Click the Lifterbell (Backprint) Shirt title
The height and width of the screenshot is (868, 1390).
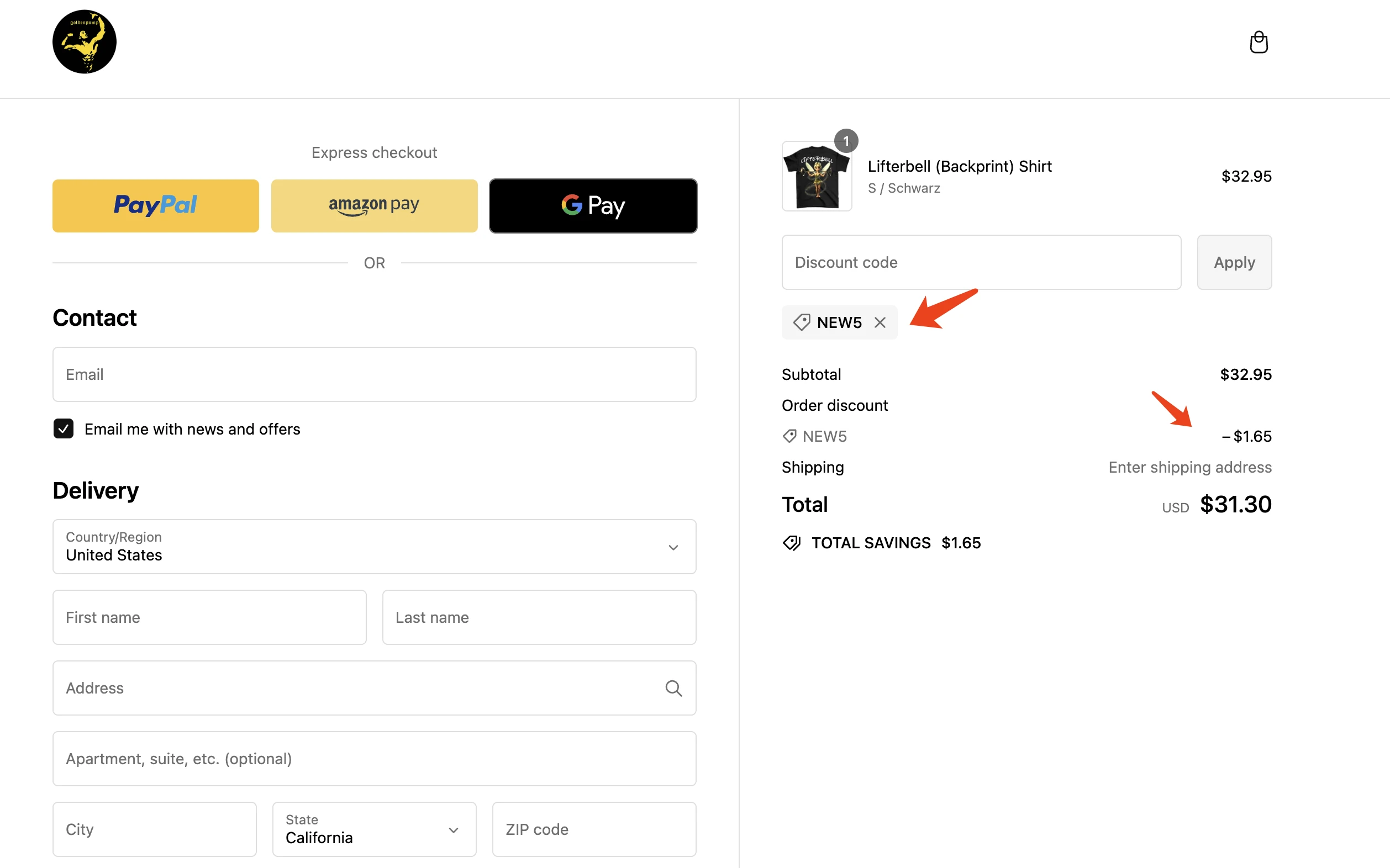[x=959, y=166]
